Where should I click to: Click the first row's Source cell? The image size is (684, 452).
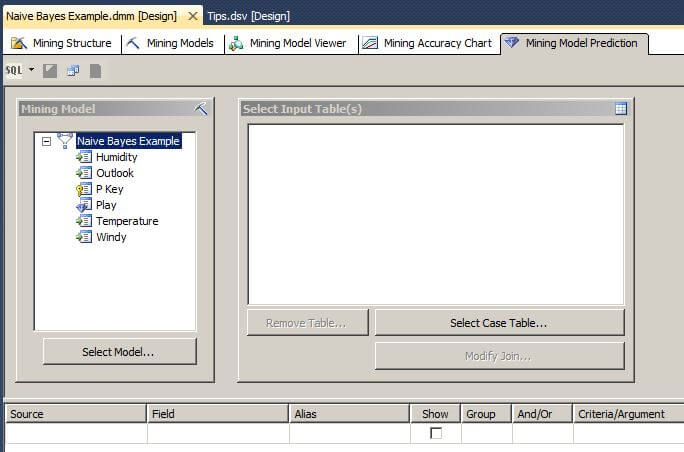76,433
